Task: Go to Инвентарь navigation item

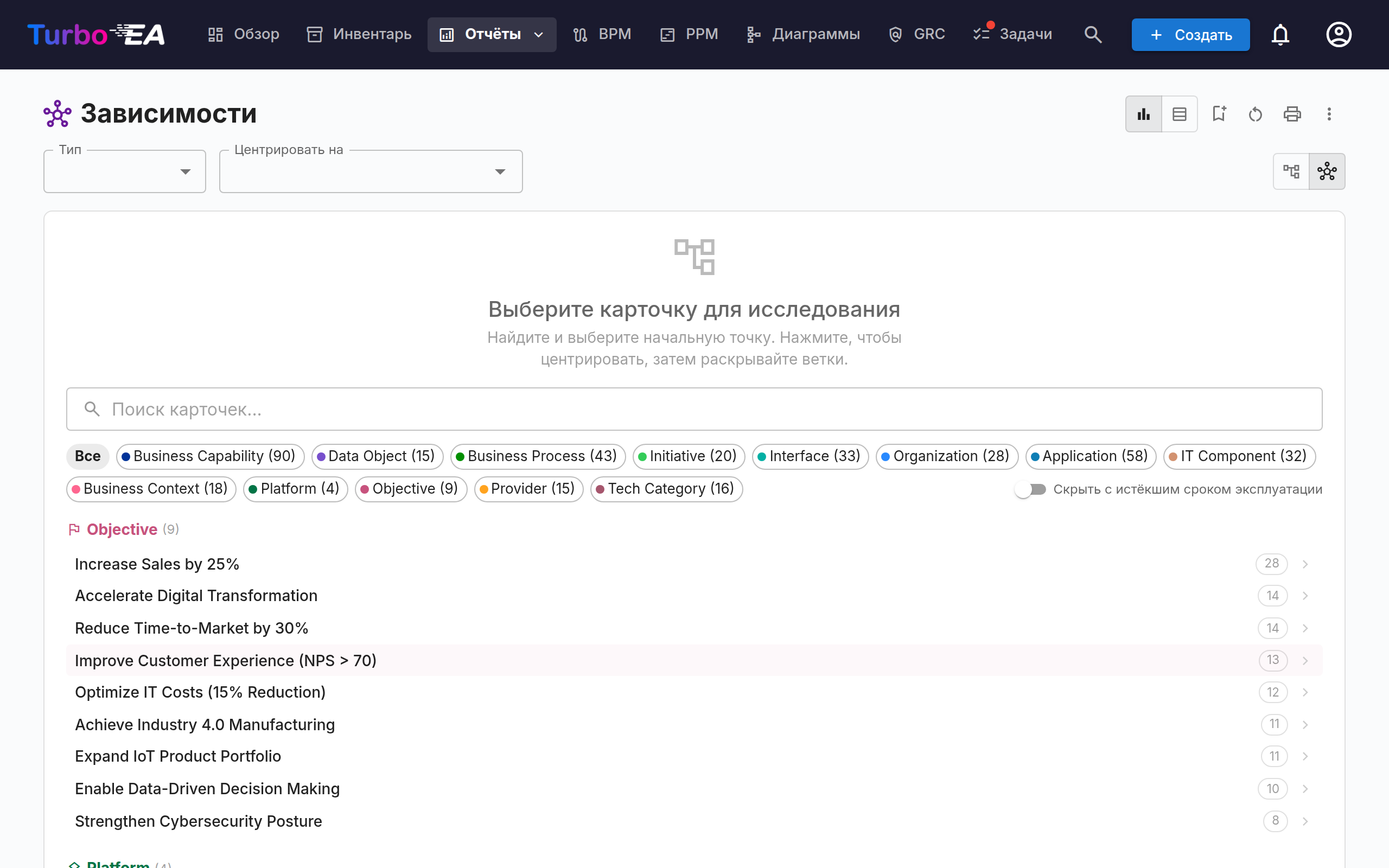Action: point(359,34)
